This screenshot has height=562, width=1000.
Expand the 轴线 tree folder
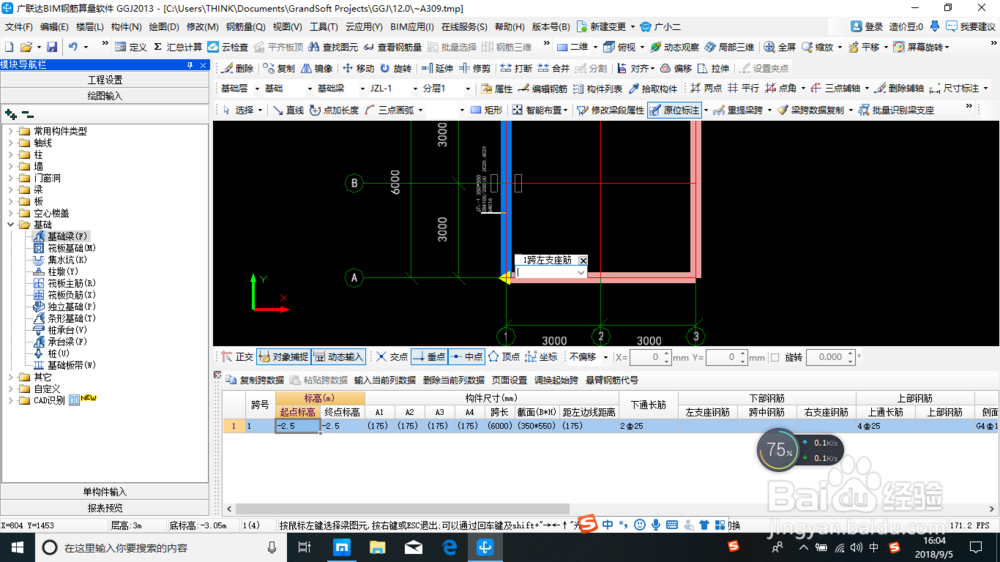point(10,143)
